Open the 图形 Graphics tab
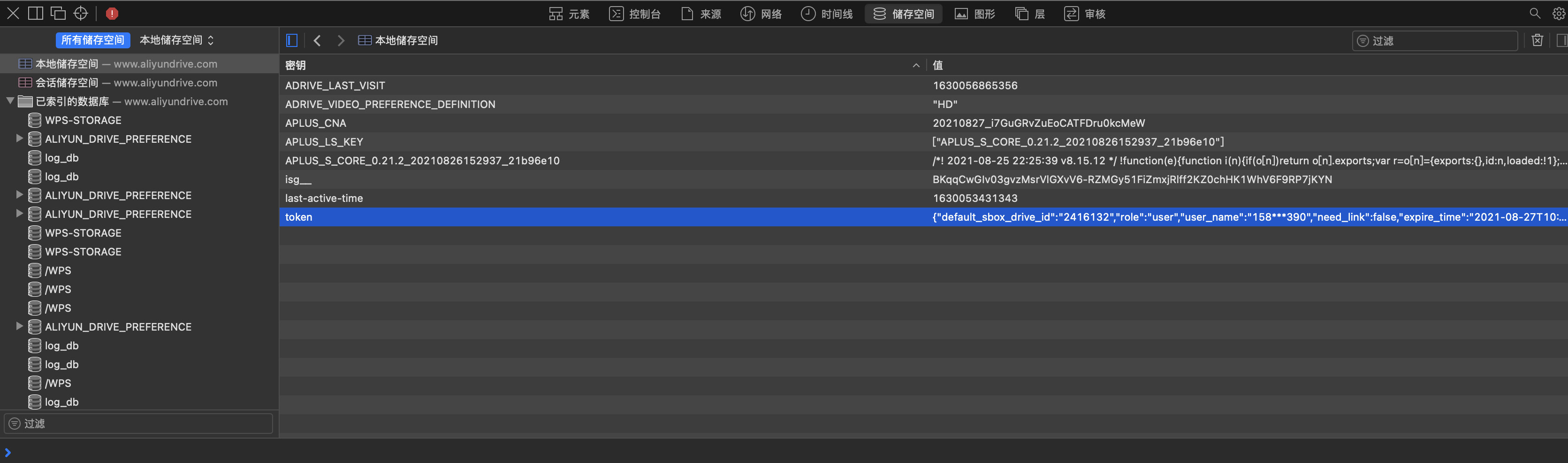1568x463 pixels. click(975, 14)
